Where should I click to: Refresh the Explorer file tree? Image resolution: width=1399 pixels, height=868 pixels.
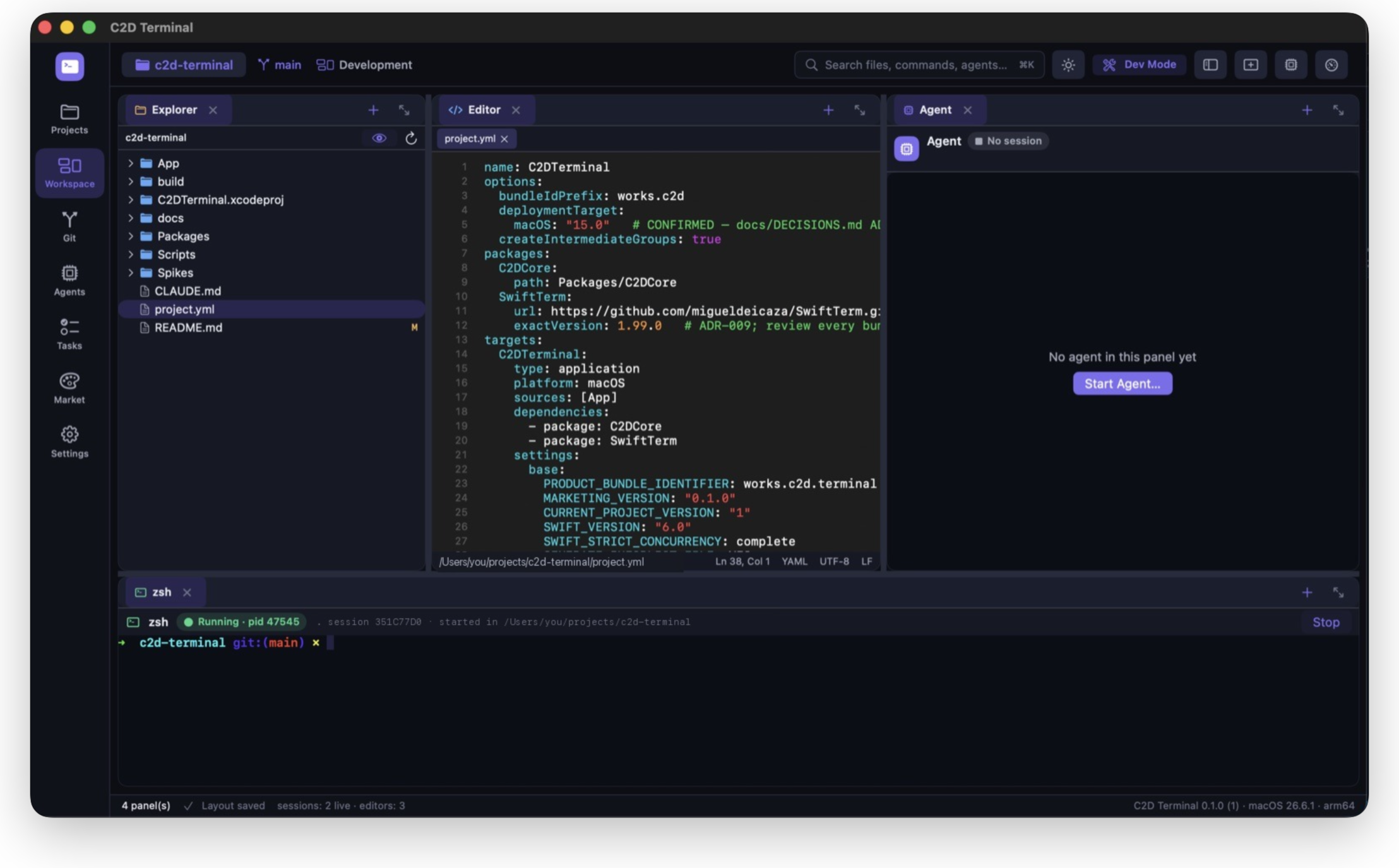411,138
